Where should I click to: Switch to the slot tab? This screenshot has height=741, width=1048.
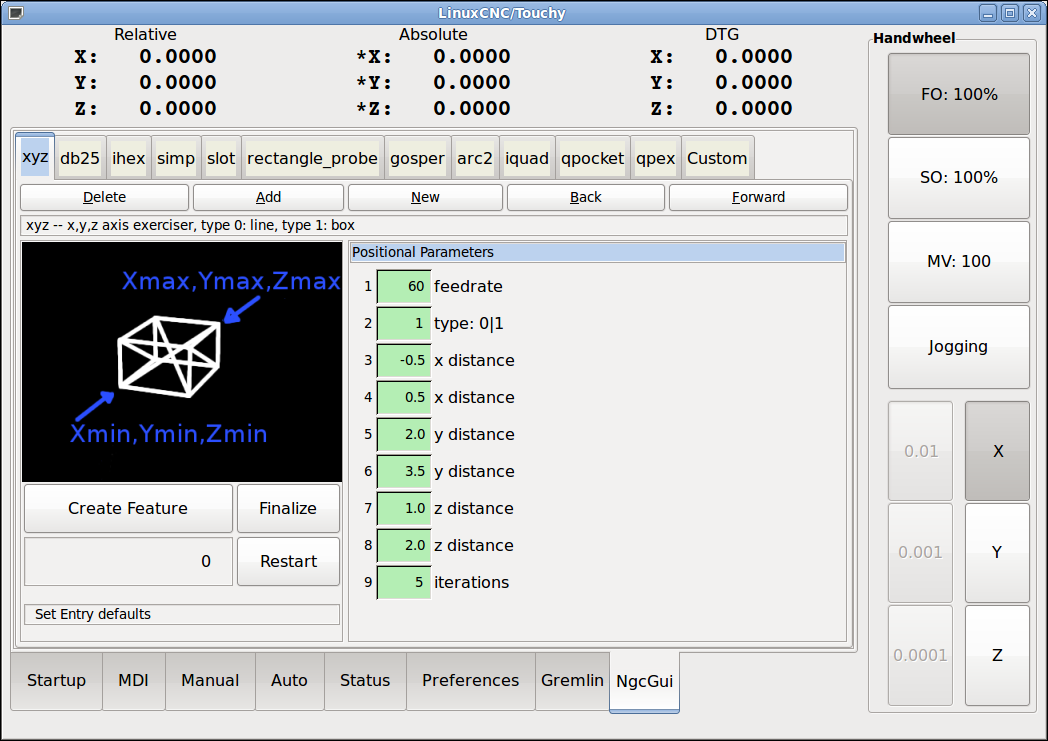point(221,158)
